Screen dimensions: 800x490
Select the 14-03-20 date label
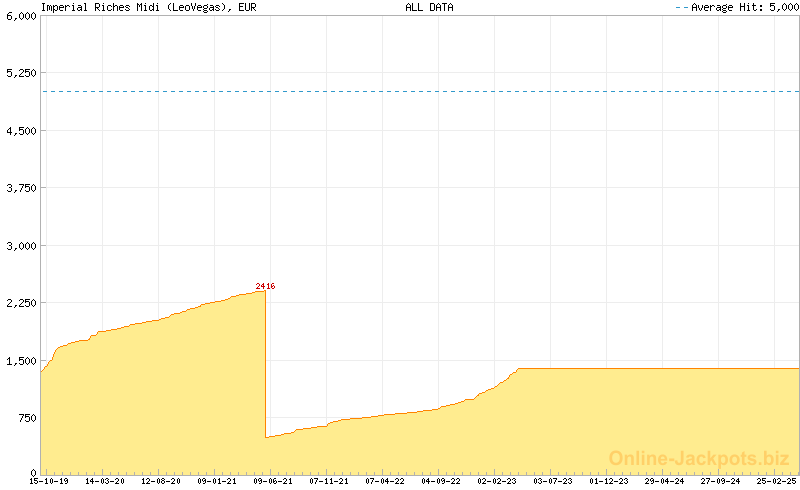click(105, 481)
